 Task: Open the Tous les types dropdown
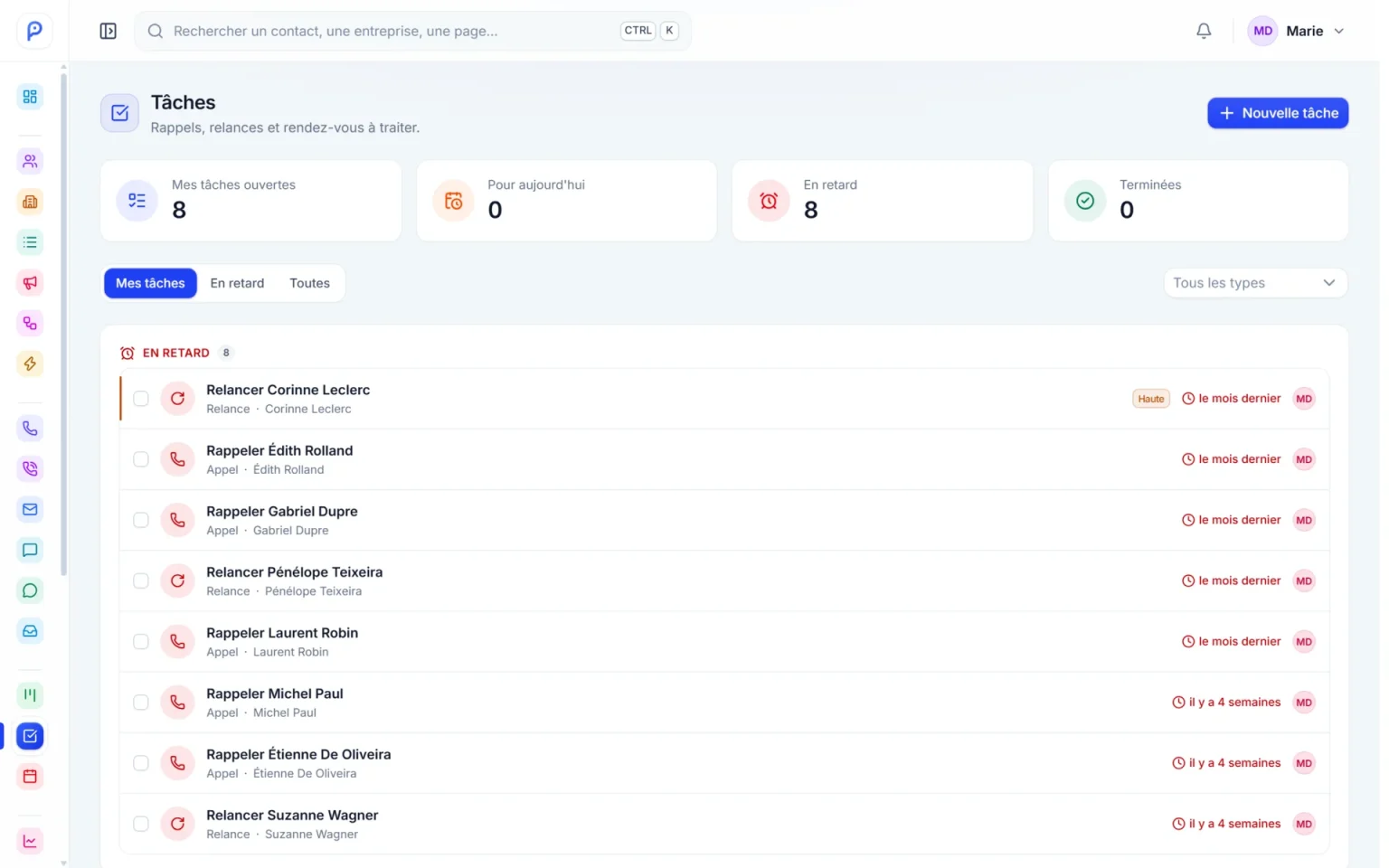click(x=1254, y=283)
